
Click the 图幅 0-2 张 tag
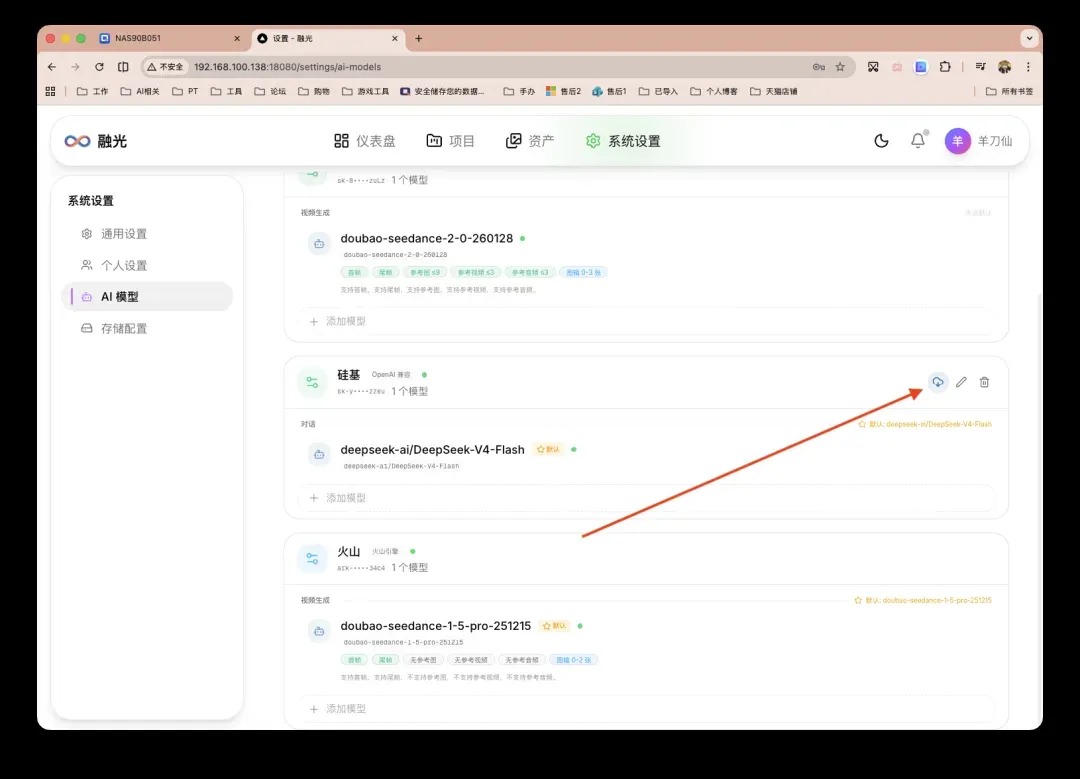(574, 660)
